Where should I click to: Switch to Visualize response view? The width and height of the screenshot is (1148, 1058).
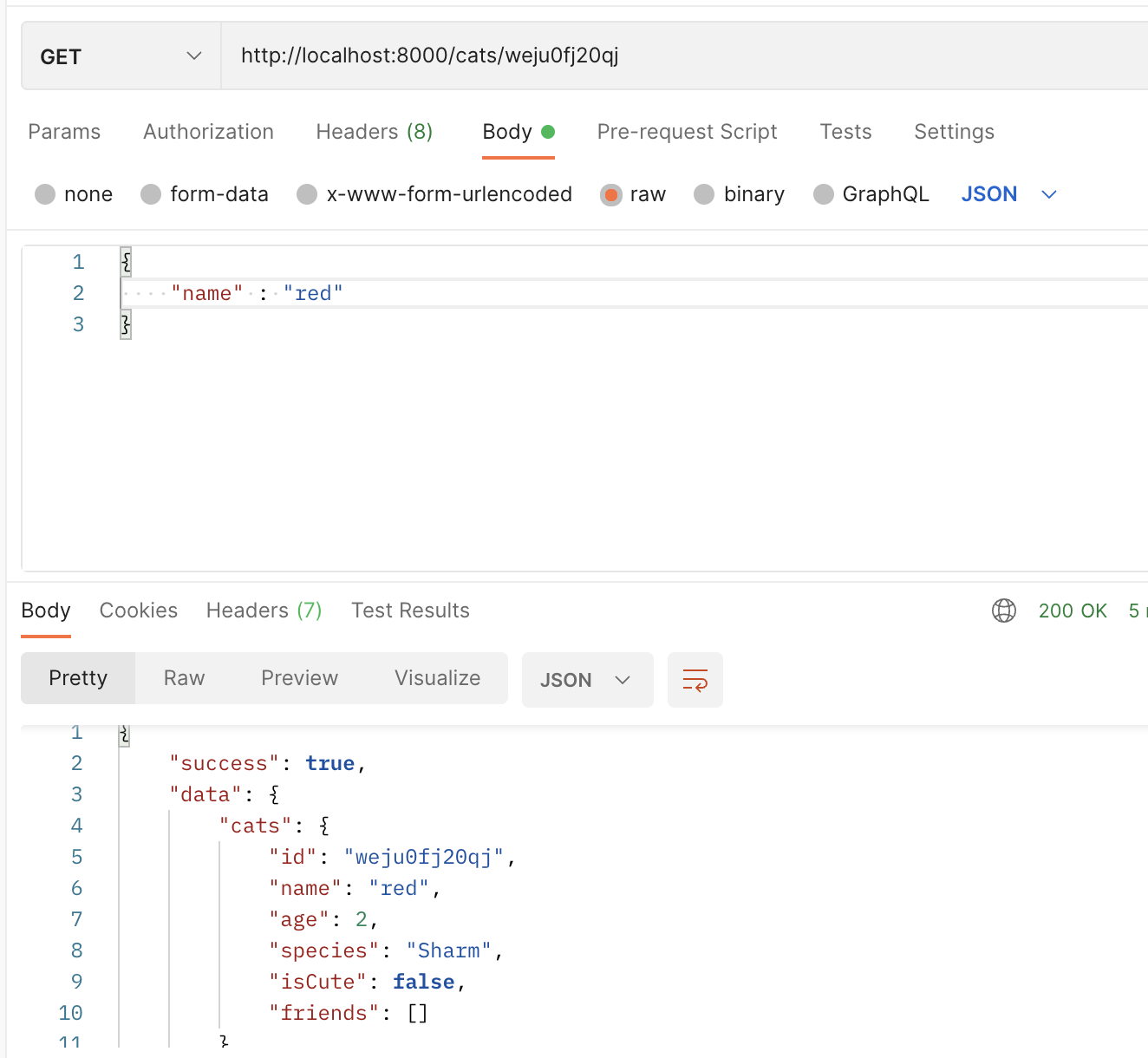pos(437,678)
